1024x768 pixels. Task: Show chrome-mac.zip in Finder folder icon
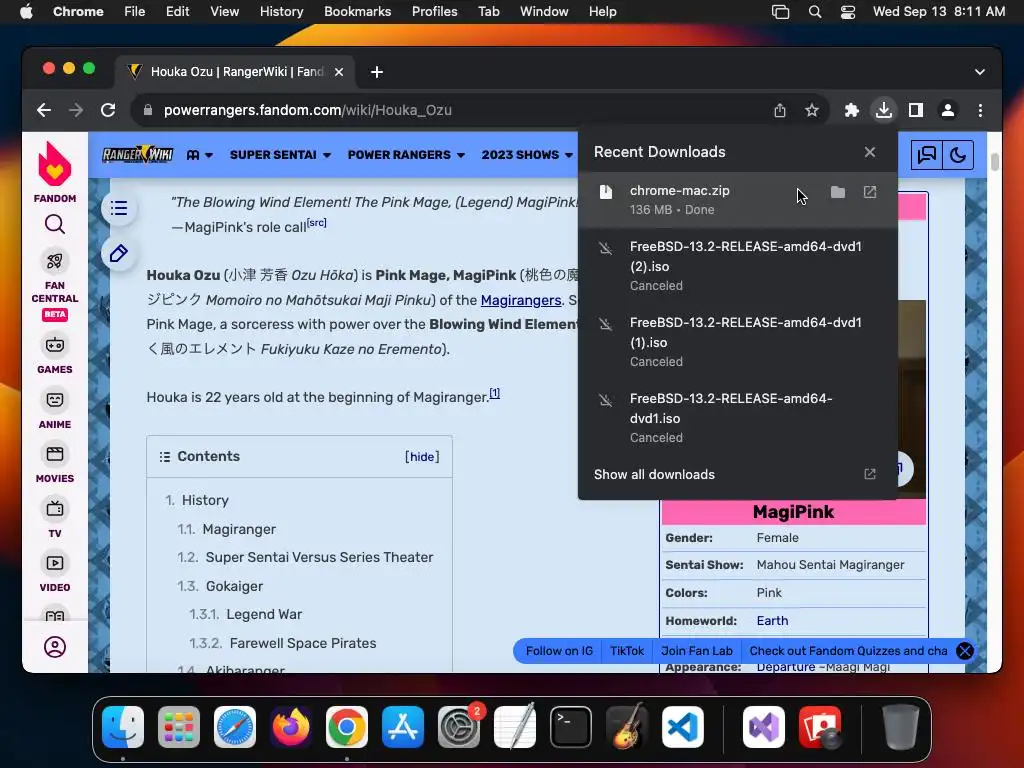[x=838, y=192]
